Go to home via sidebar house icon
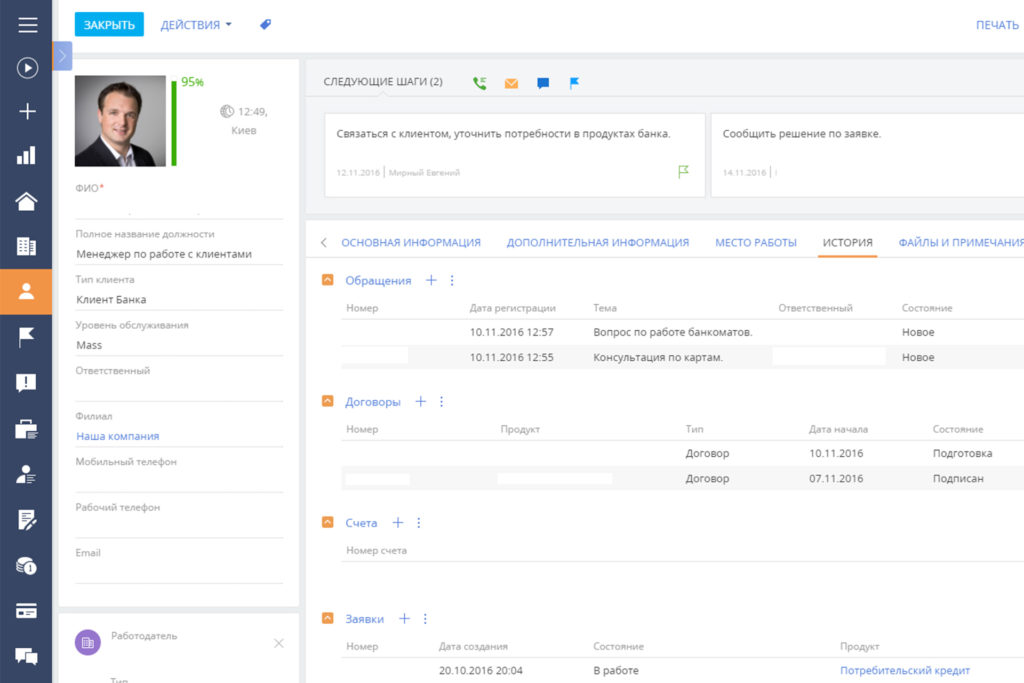 (26, 201)
